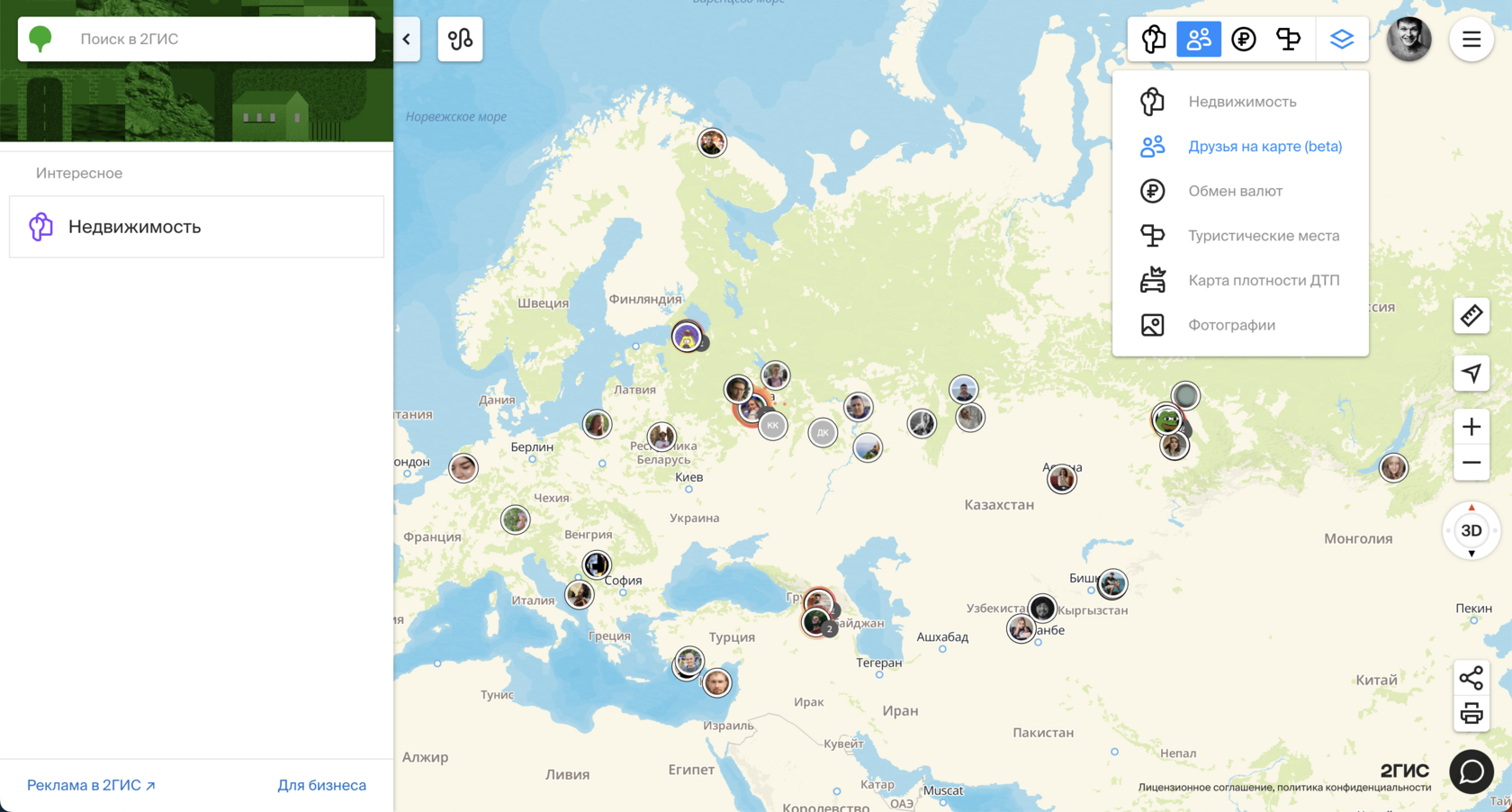Click the gray КК friend marker

click(x=773, y=425)
